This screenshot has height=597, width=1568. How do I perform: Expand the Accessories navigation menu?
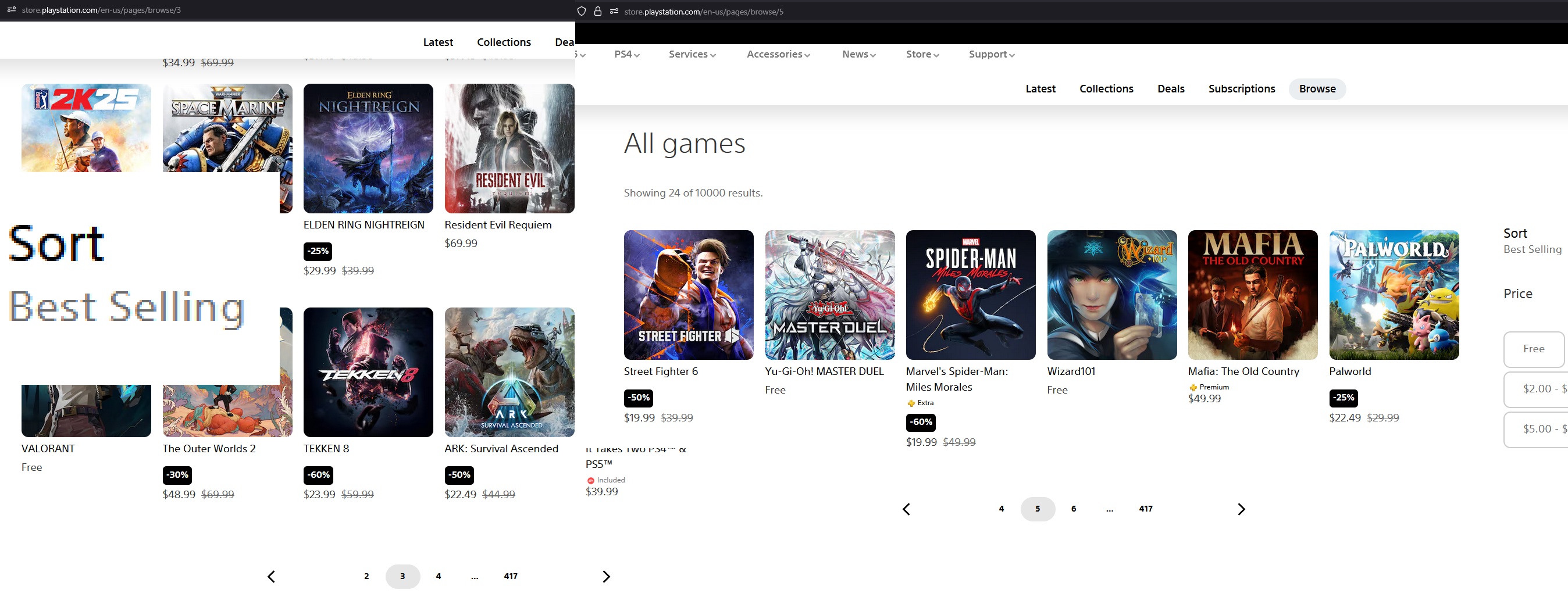coord(778,54)
